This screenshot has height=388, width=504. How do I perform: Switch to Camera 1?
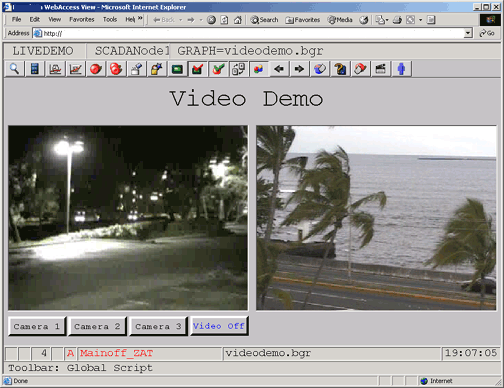point(37,326)
